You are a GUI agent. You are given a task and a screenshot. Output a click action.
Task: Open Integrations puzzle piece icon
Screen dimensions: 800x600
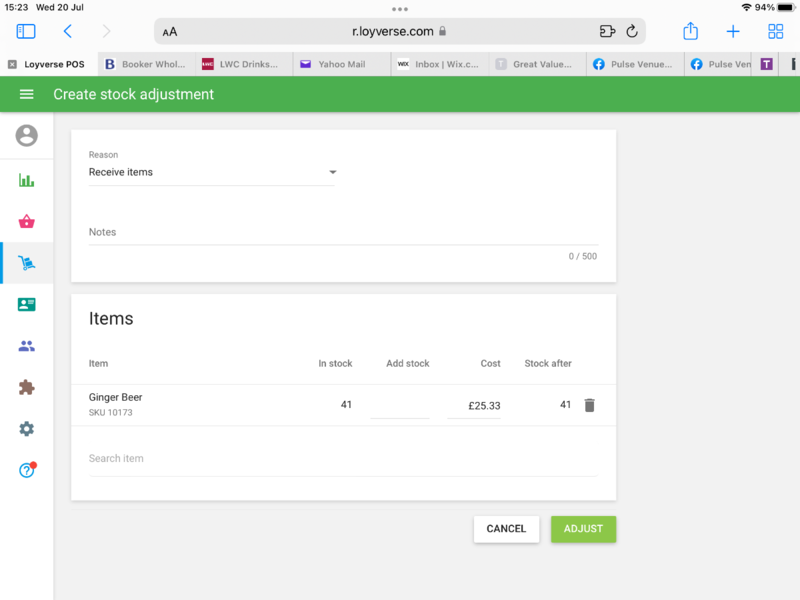(x=27, y=387)
